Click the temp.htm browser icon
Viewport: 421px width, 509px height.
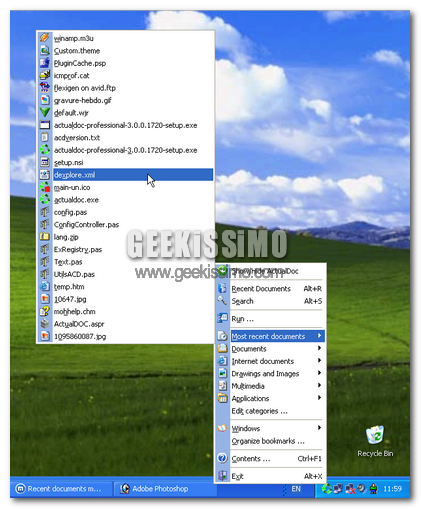click(x=45, y=286)
